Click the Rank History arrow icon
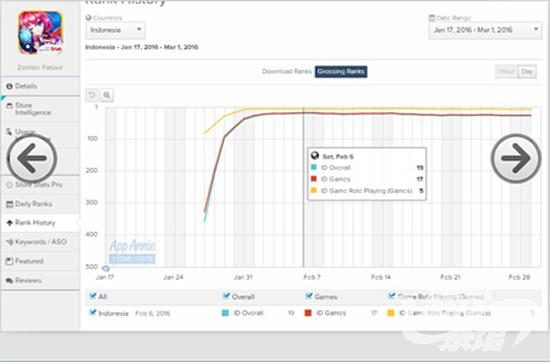Screen dimensions: 550x362 (x=9, y=223)
